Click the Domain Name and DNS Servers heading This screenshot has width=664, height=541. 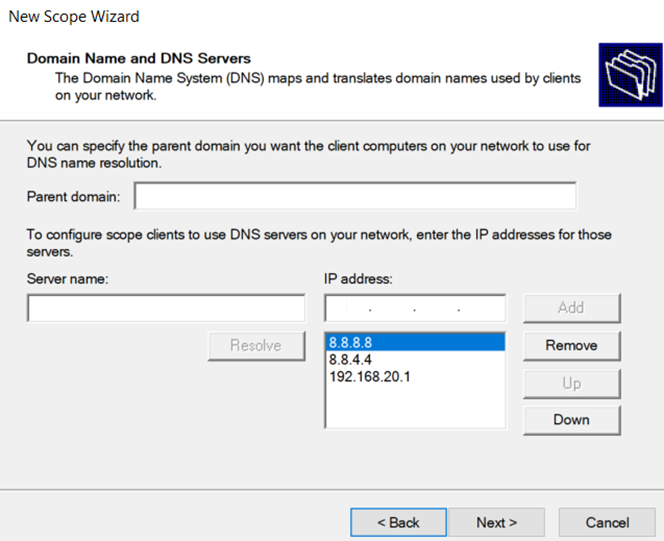click(139, 58)
